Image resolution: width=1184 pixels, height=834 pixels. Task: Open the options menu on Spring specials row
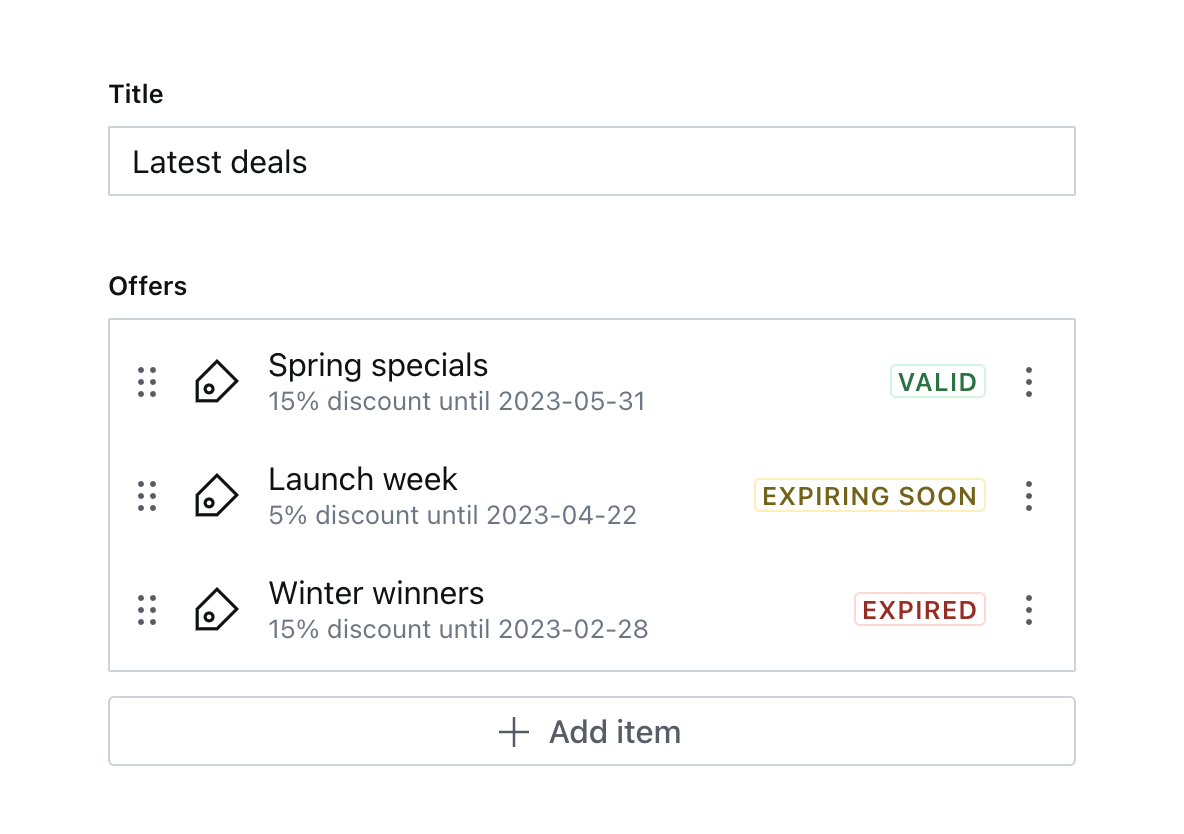click(x=1029, y=381)
